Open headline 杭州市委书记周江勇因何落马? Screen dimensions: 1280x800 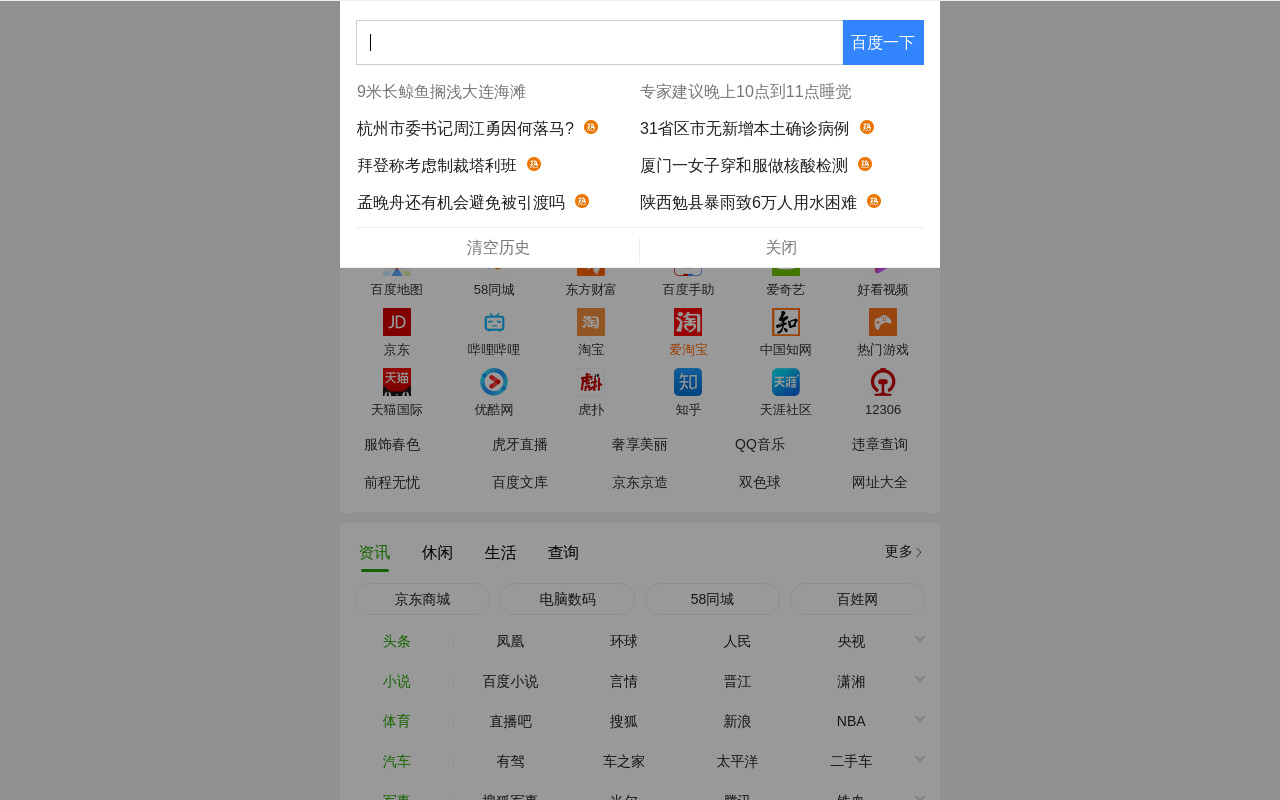pyautogui.click(x=466, y=129)
